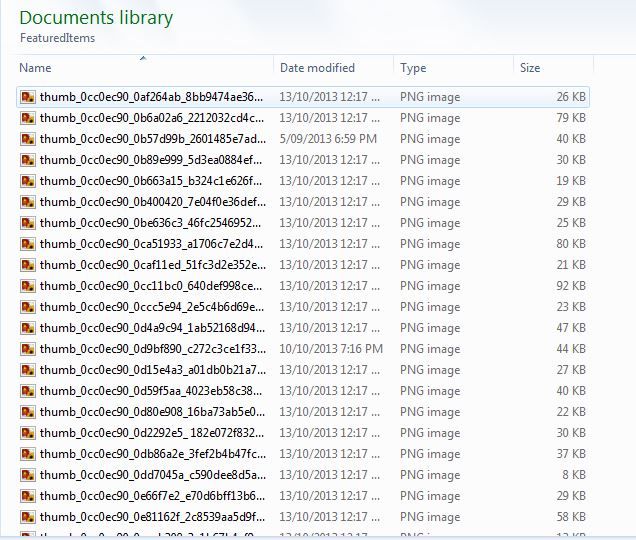Click PNG icon of thumb_0cc0ec90_0cc11bc0 file
Screen dimensions: 636x540
tap(28, 286)
